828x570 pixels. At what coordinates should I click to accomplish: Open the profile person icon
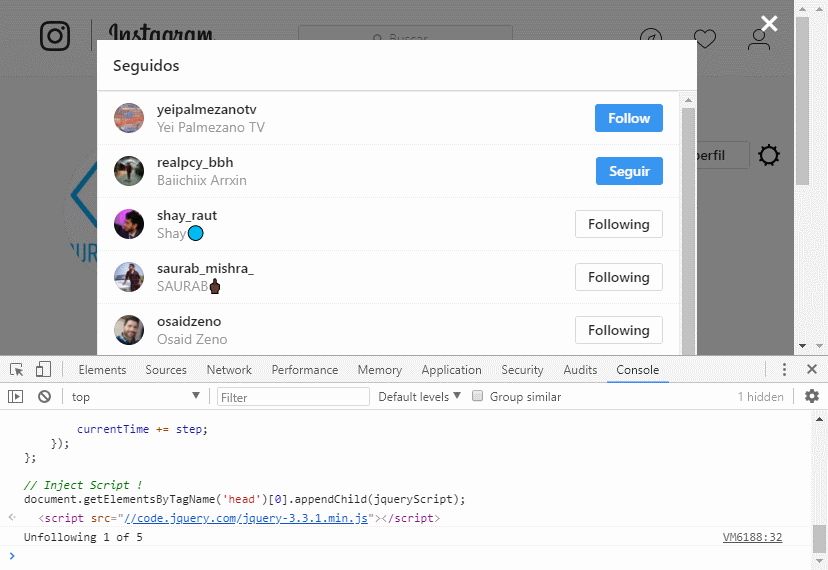[760, 39]
